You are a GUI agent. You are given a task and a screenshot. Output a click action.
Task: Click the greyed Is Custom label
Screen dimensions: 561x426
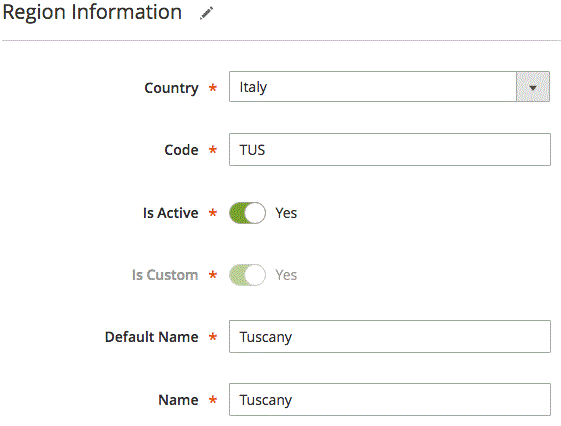[165, 275]
